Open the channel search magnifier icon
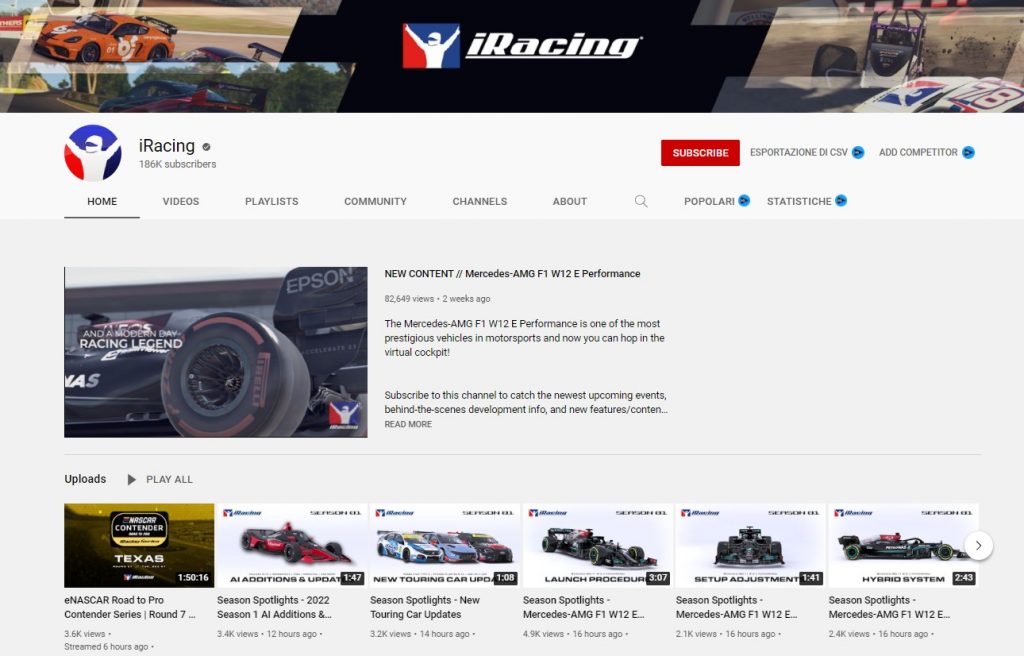Viewport: 1024px width, 656px height. tap(641, 201)
